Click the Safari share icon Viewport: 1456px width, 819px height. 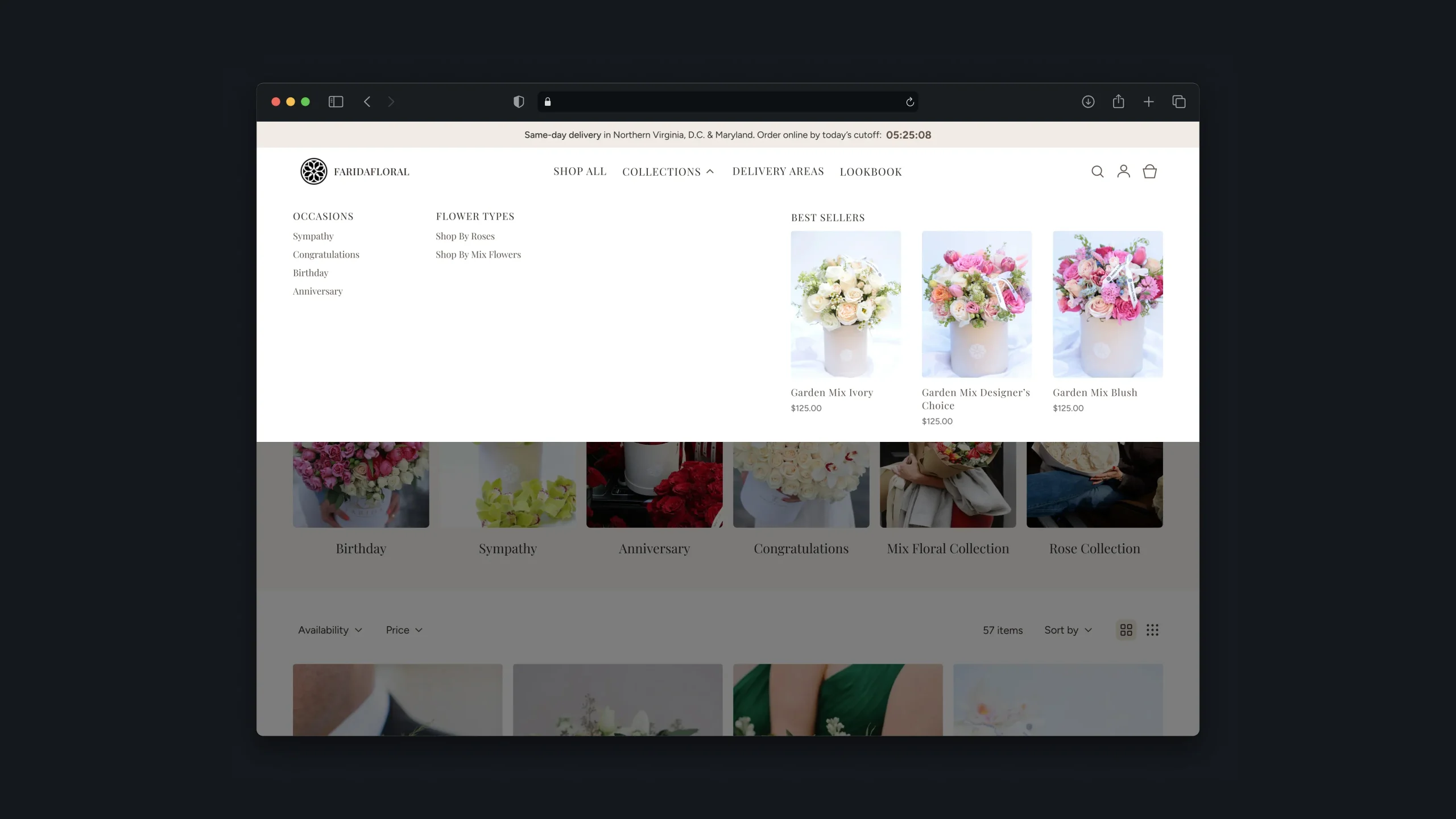click(1118, 101)
